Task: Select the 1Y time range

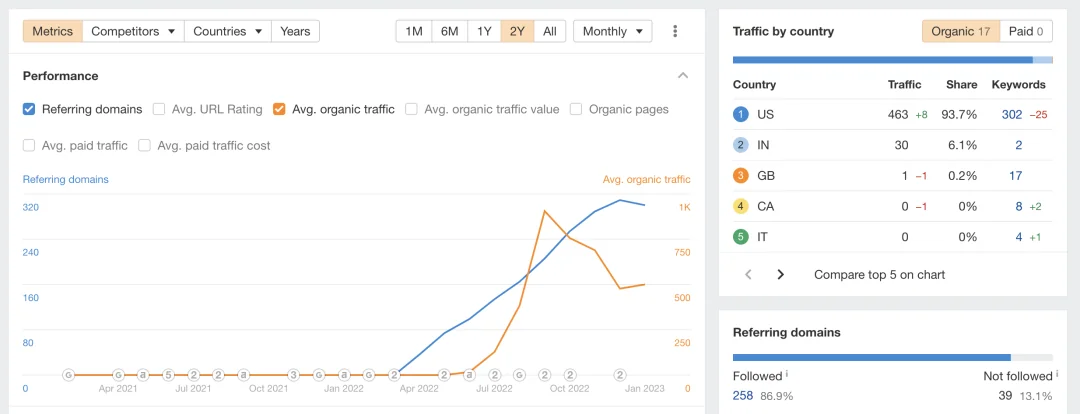Action: click(484, 31)
